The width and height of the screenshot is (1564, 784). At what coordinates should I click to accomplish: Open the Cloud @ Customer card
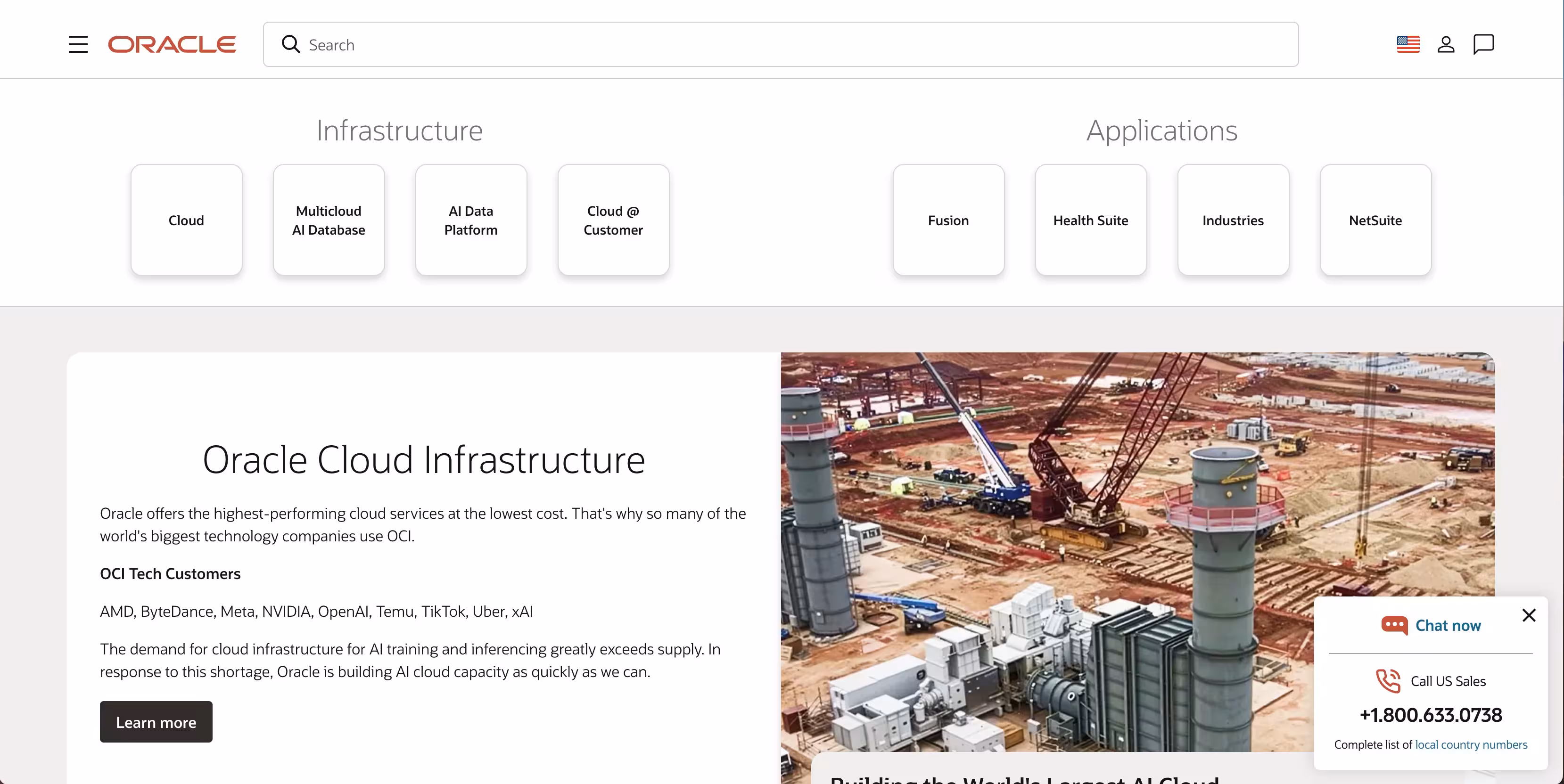(x=613, y=220)
